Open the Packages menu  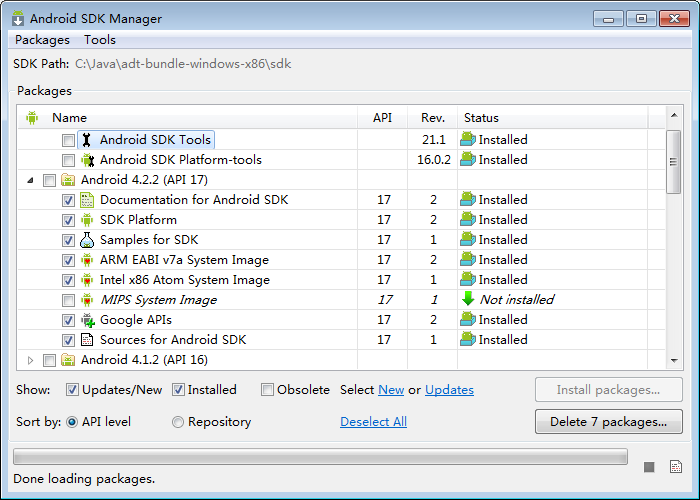tap(42, 40)
